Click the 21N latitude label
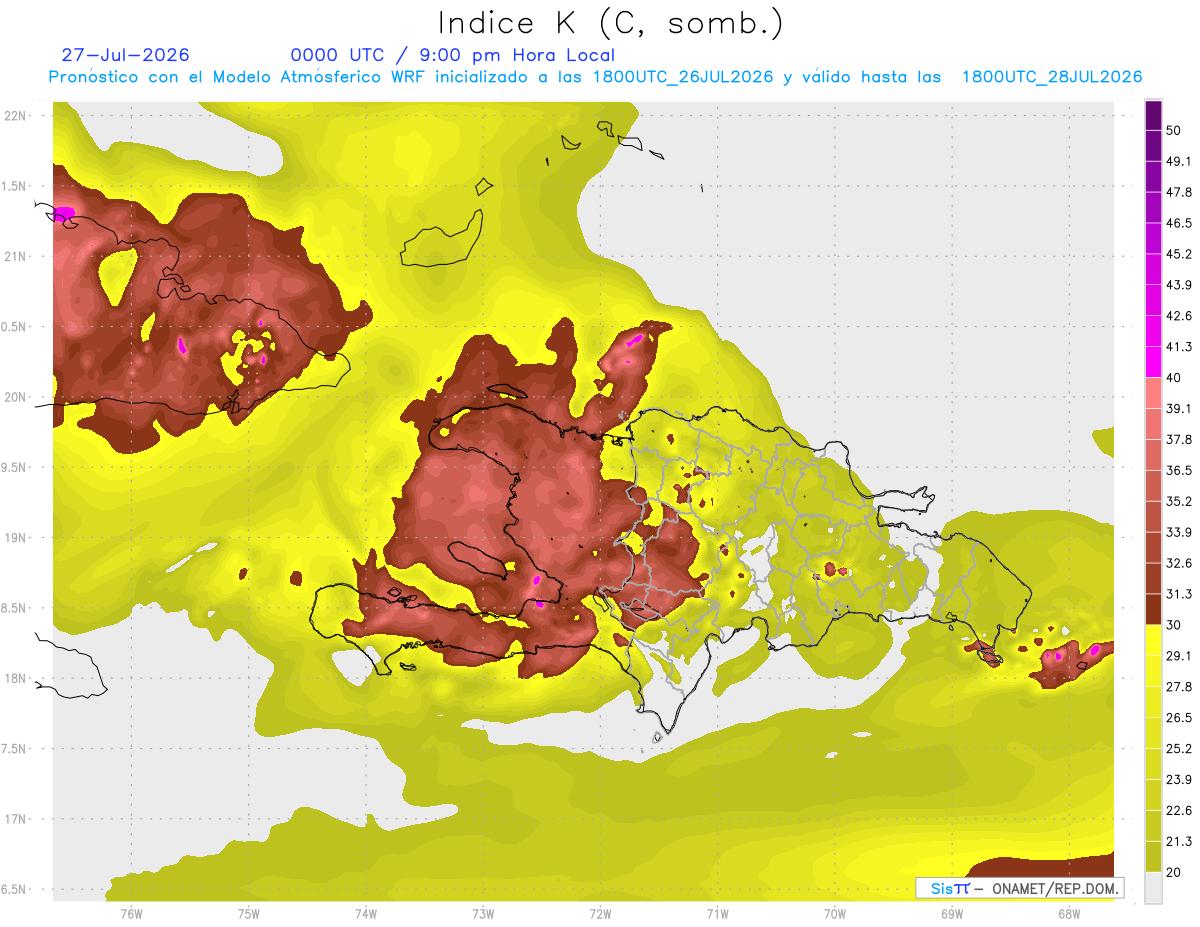The image size is (1200, 927). (x=17, y=256)
